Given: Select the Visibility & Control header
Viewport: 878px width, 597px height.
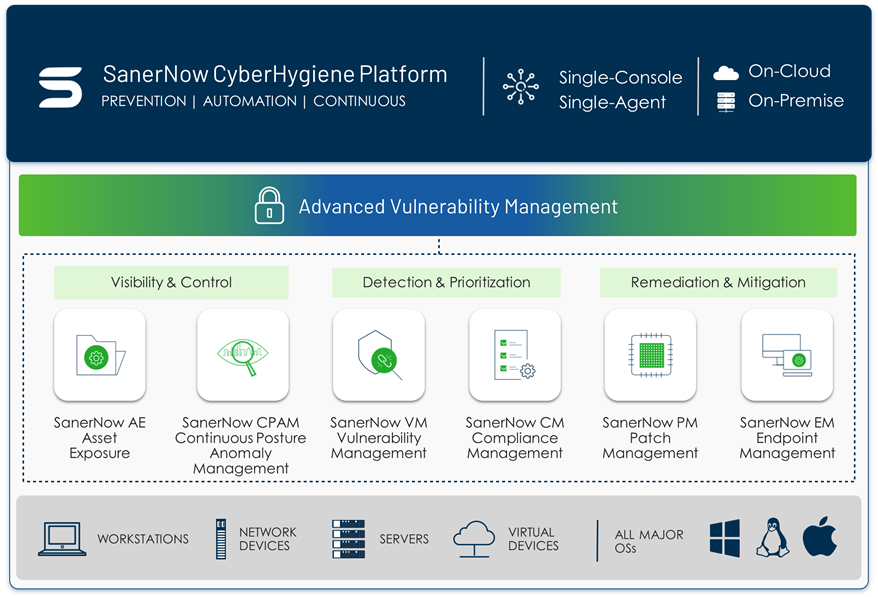Looking at the screenshot, I should tap(171, 282).
